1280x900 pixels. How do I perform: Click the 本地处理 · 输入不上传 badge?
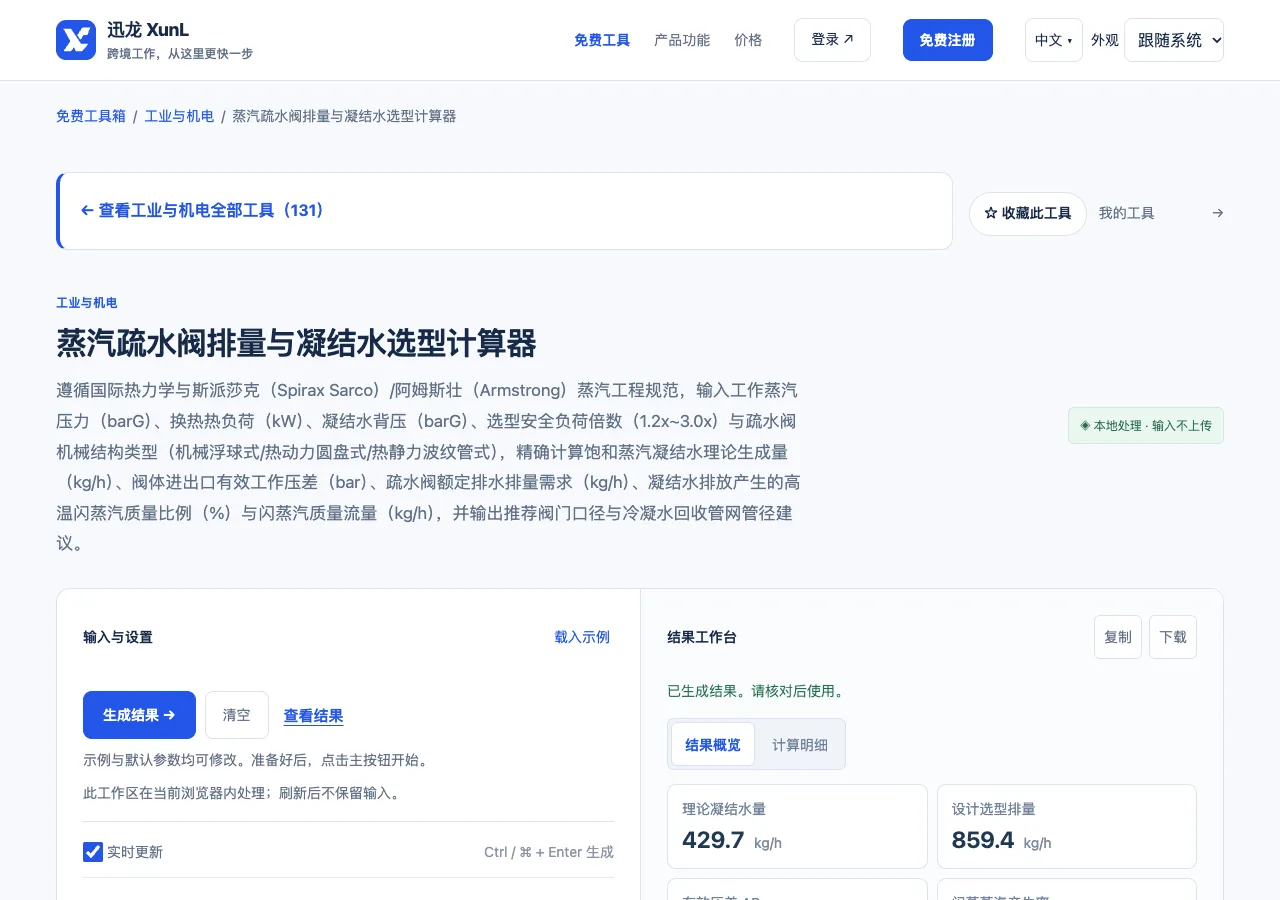[x=1146, y=425]
